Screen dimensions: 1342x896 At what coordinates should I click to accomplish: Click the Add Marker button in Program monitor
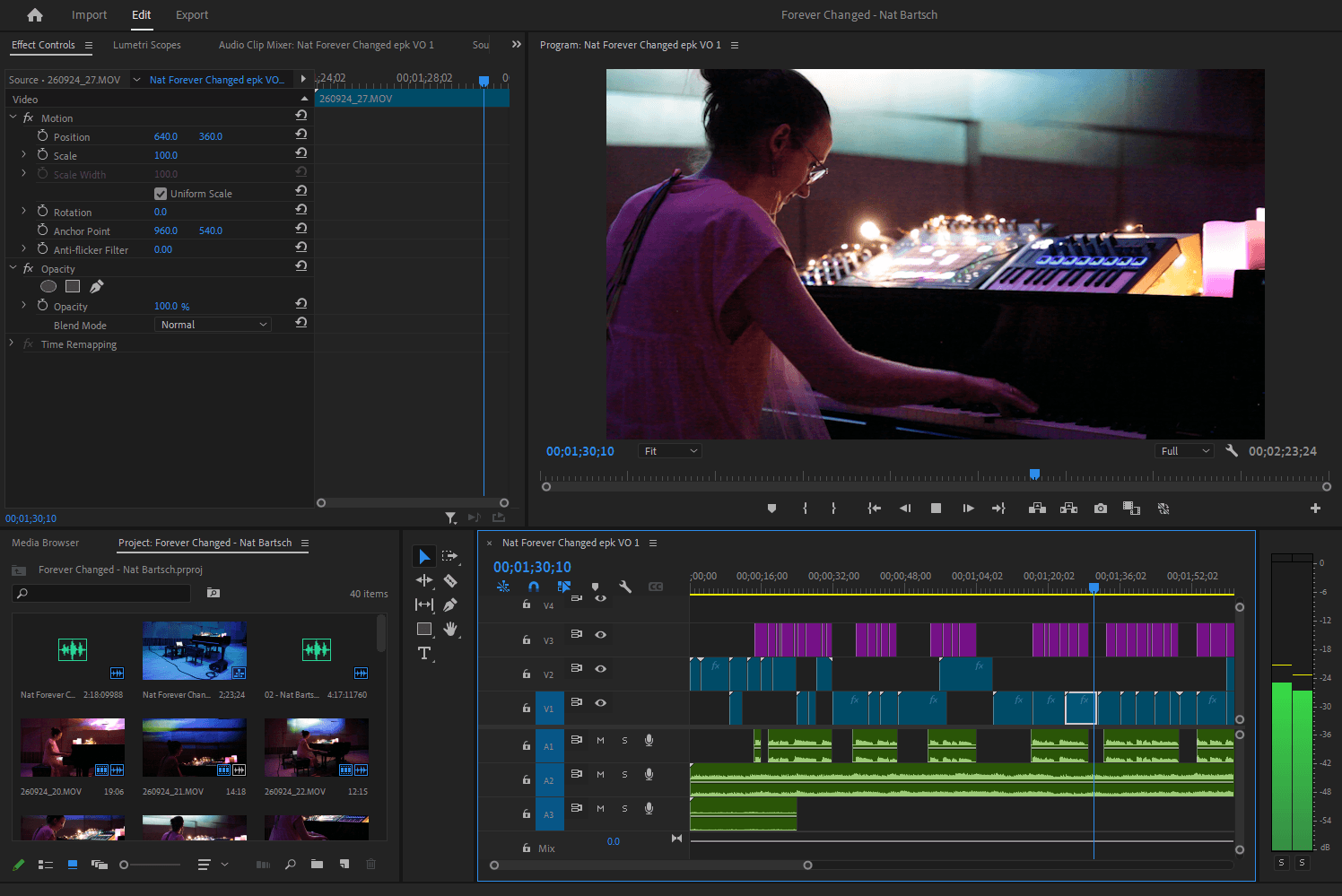771,509
